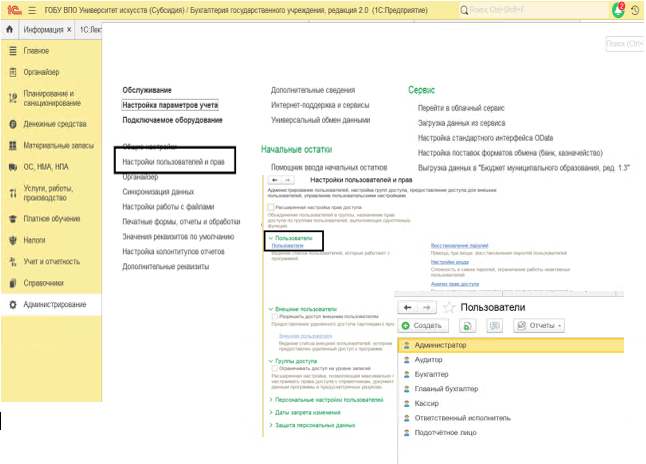Collapse the Группы доступа section
The image size is (646, 464).
pyautogui.click(x=271, y=361)
